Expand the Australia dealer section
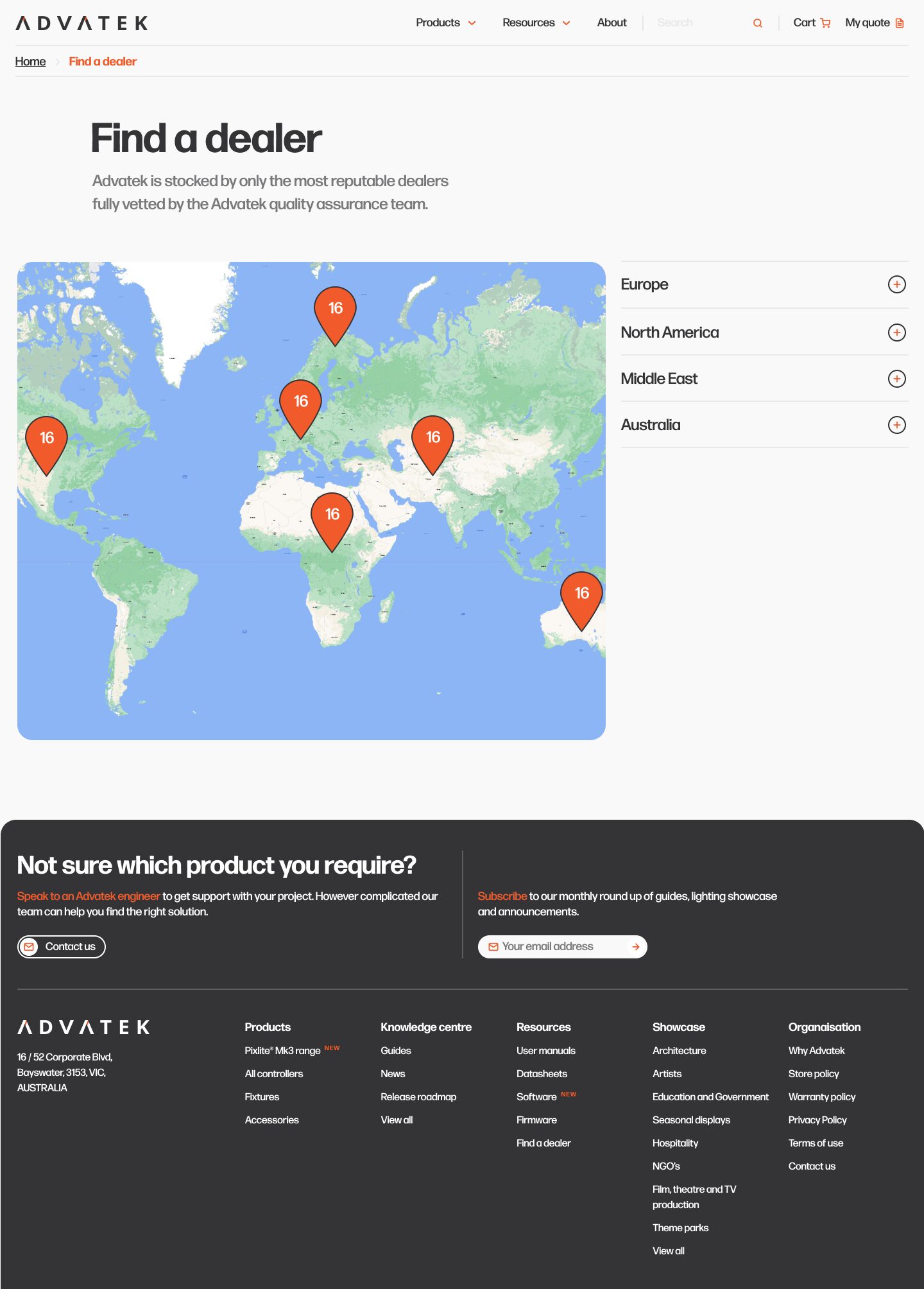 (x=764, y=425)
